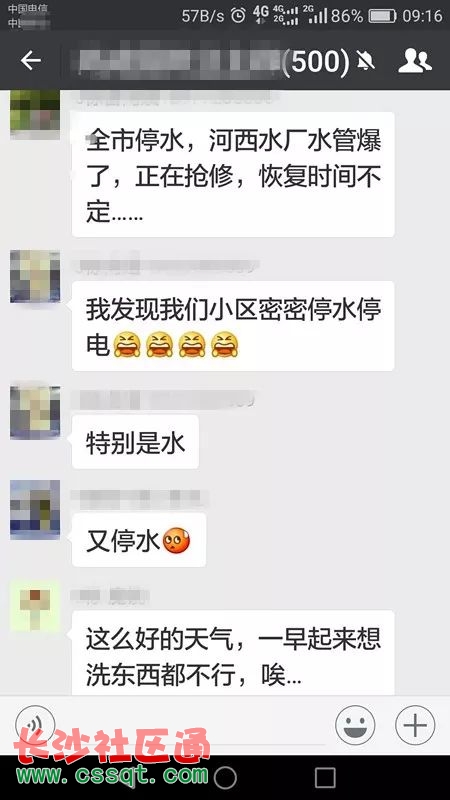
Task: Open the plus attachments menu
Action: coord(415,725)
